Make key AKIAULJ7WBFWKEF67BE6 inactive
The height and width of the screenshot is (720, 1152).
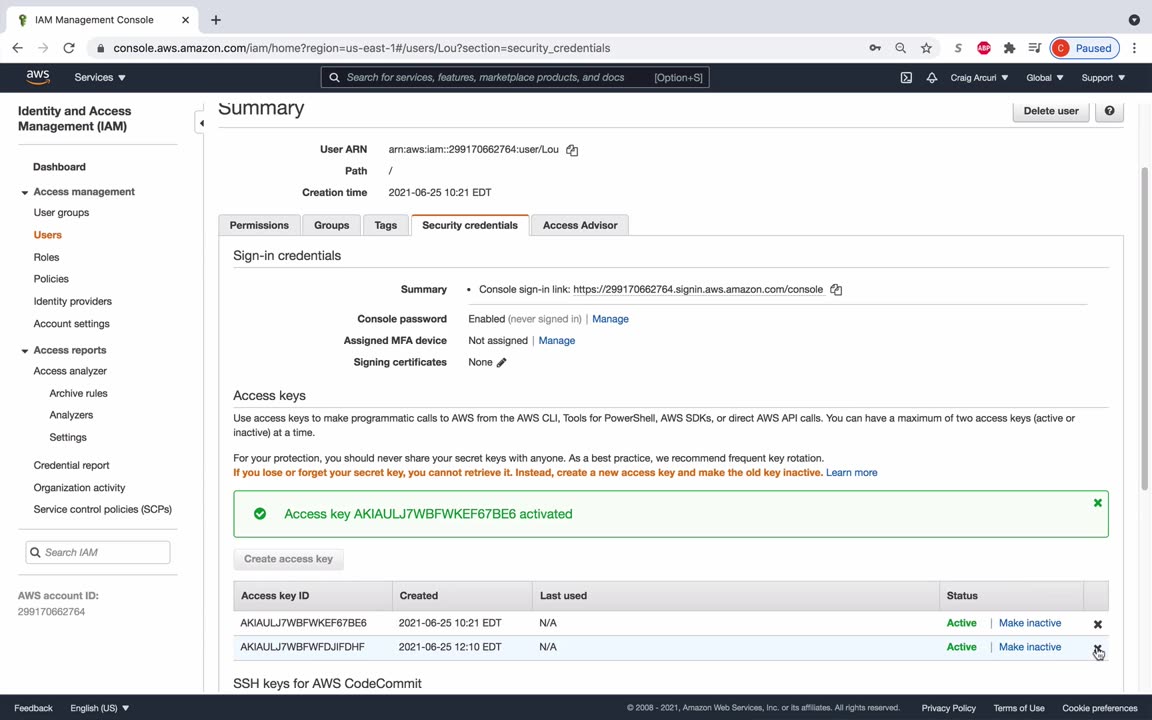pos(1029,623)
